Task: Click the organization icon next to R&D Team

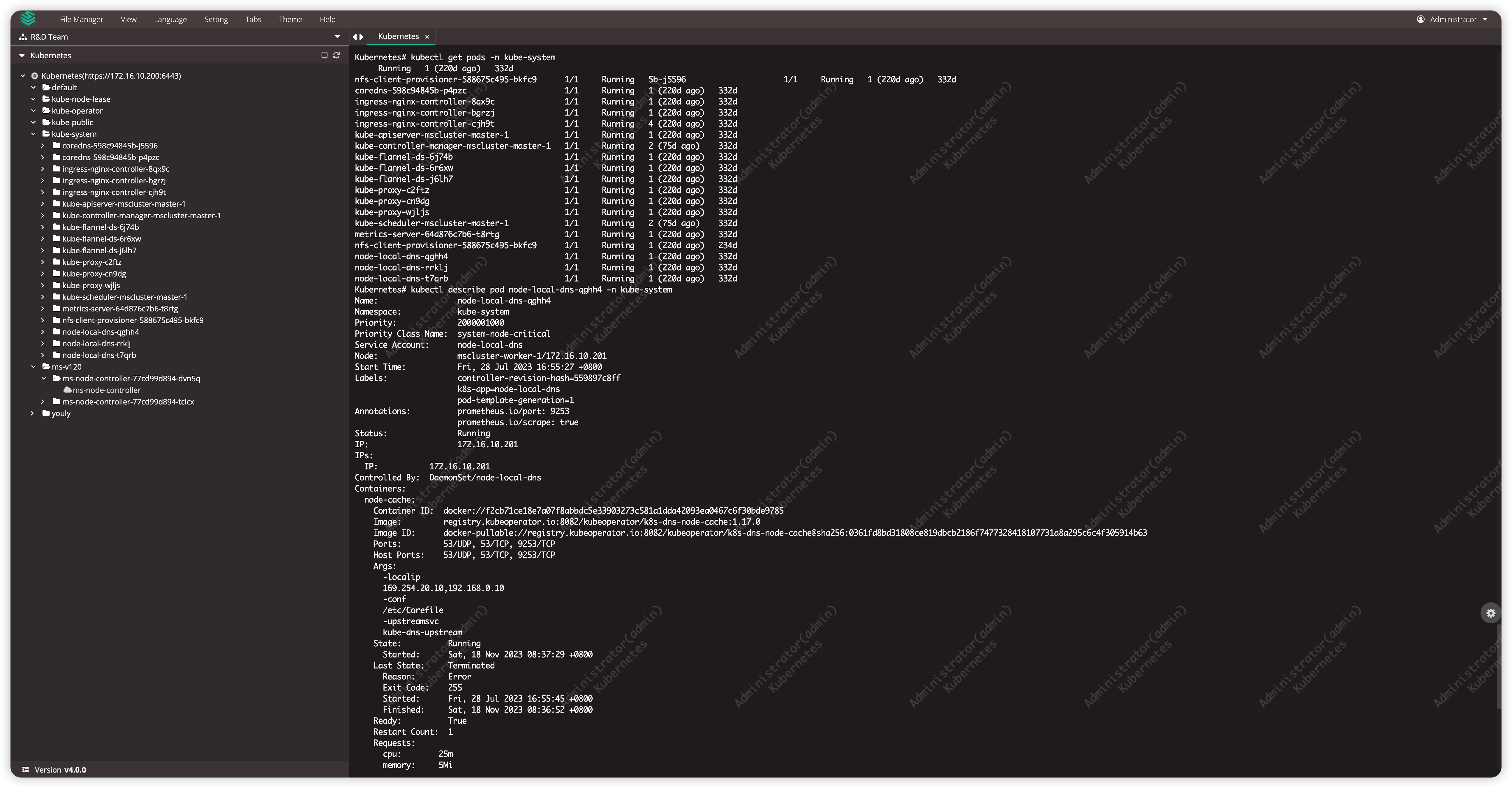Action: point(23,36)
